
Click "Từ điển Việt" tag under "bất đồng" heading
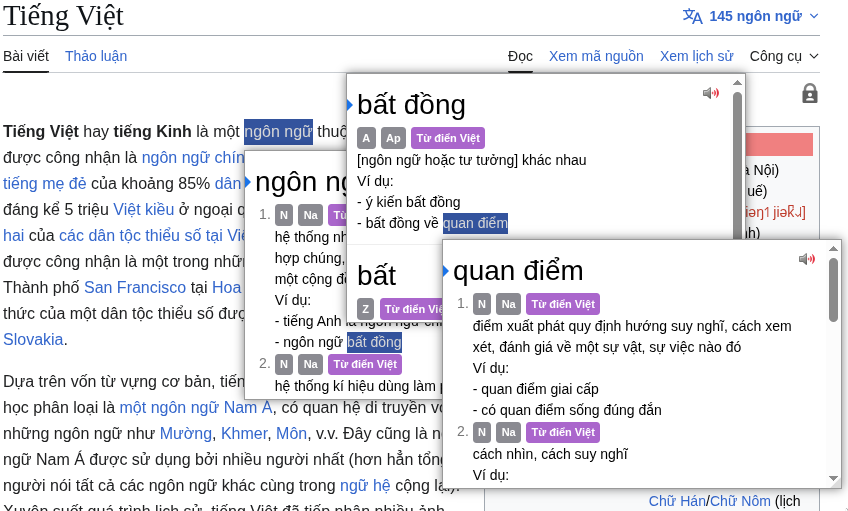point(447,138)
